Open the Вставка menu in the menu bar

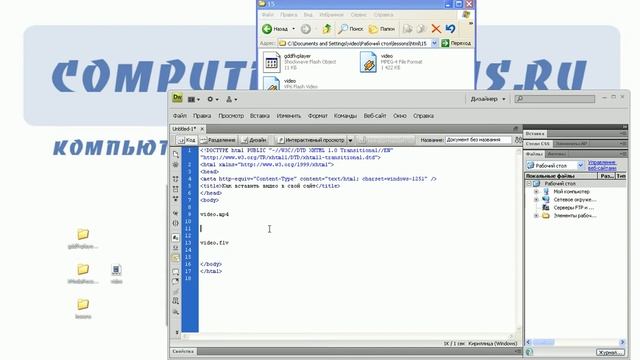pyautogui.click(x=260, y=116)
